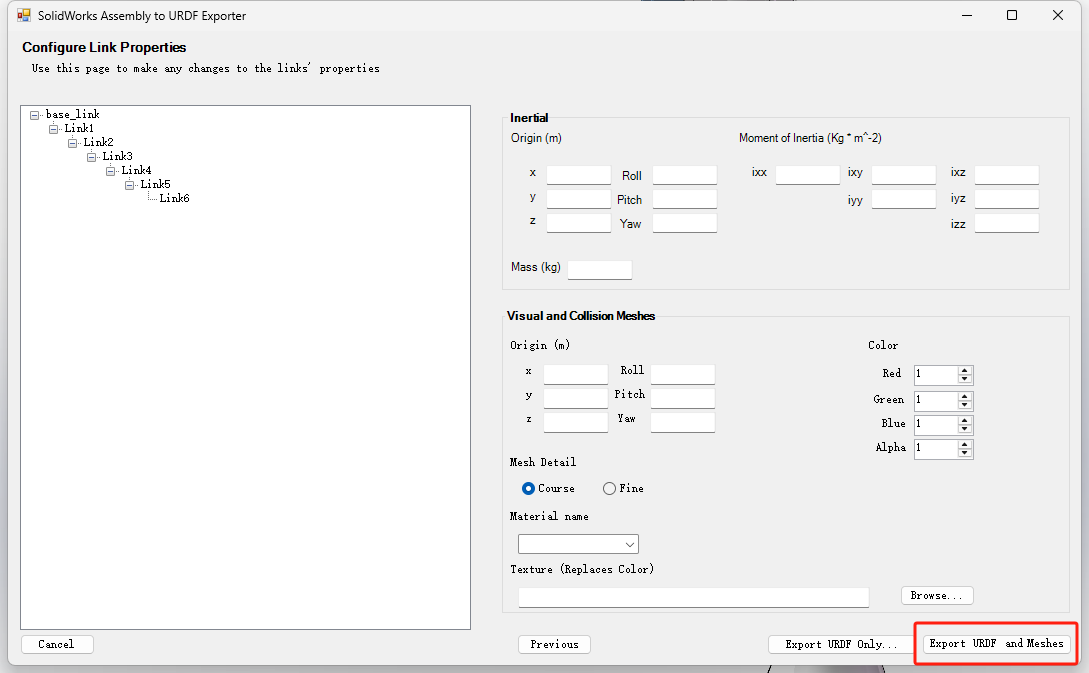Decrease the Red color value
Viewport: 1089px width, 673px height.
point(965,379)
